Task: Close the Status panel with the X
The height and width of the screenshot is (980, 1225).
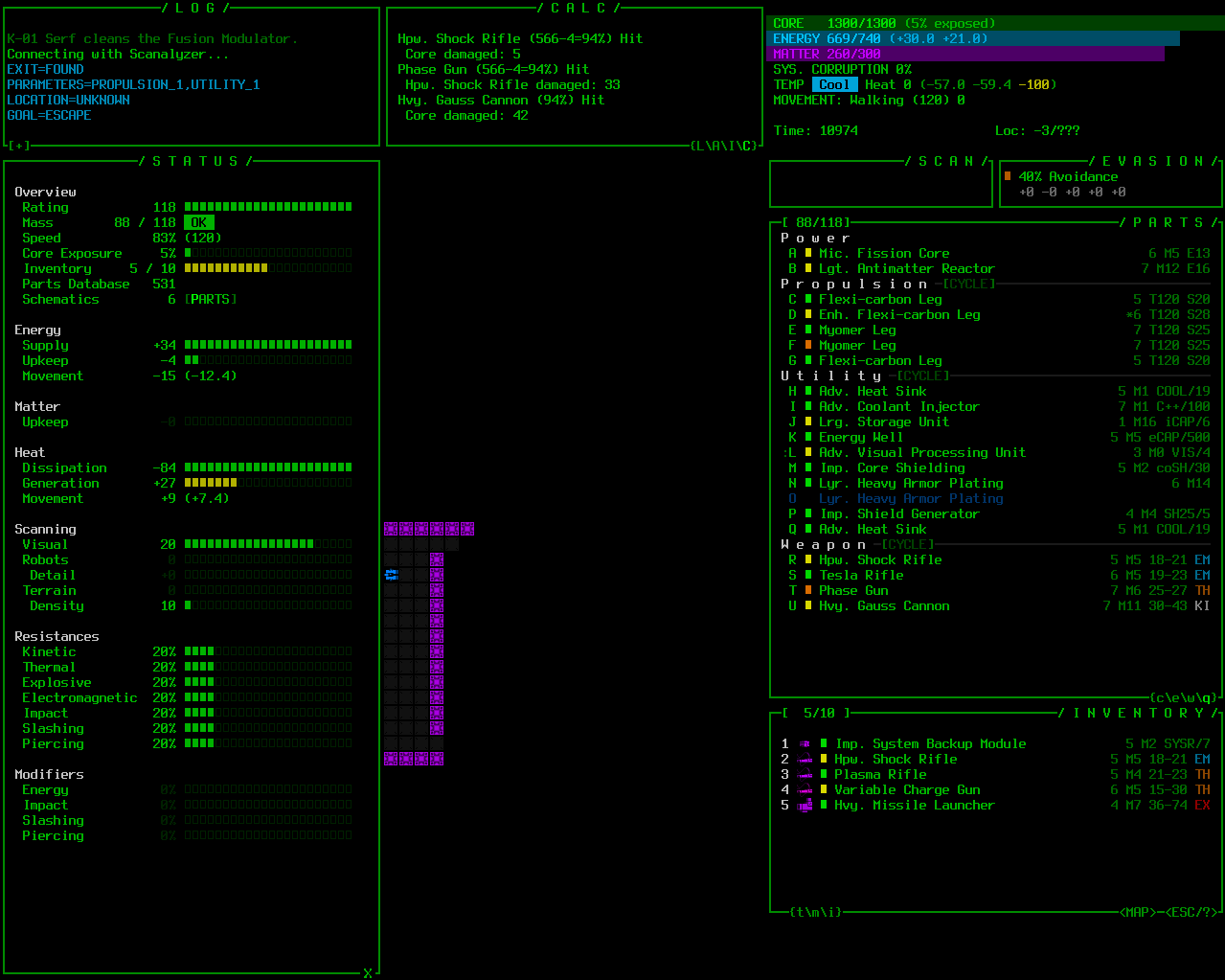Action: tap(368, 973)
